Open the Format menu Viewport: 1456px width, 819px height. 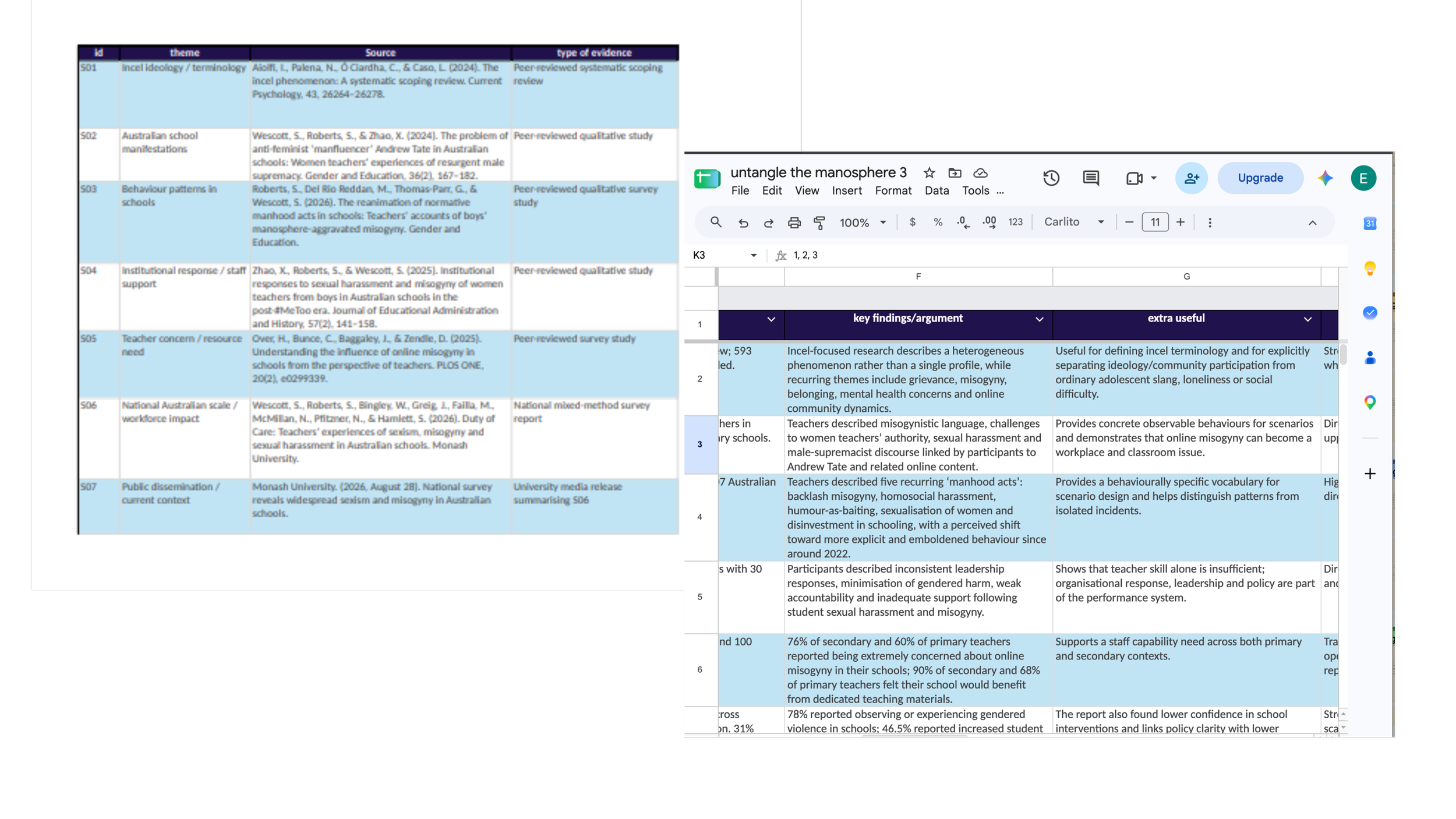893,190
